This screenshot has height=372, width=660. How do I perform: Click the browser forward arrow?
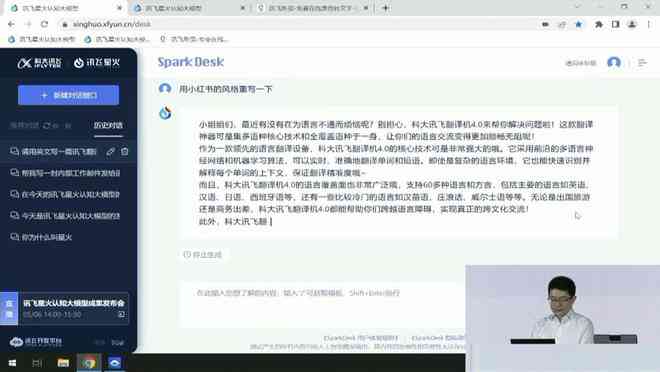[x=28, y=24]
